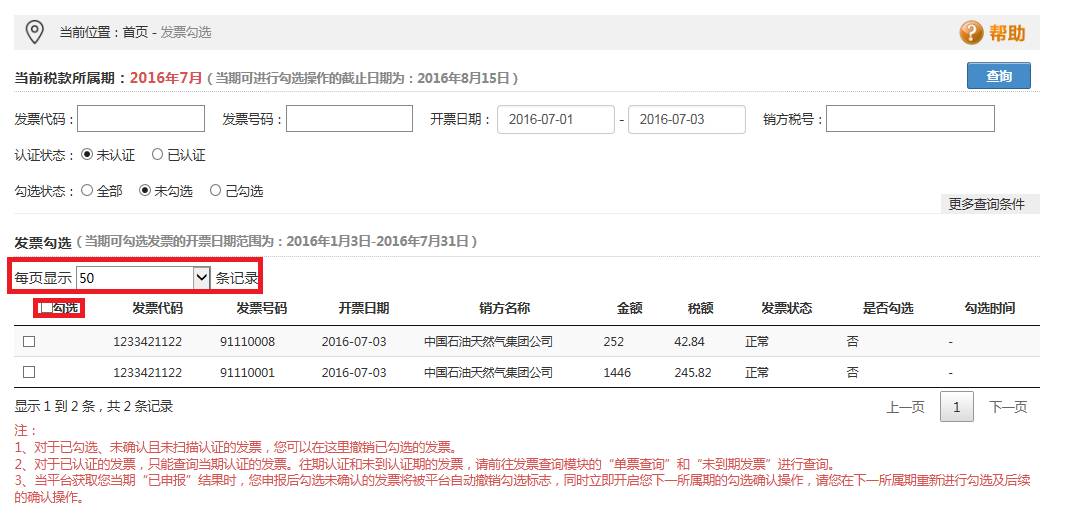This screenshot has width=1065, height=513.
Task: Focus the 发票代码 input field
Action: tap(141, 119)
